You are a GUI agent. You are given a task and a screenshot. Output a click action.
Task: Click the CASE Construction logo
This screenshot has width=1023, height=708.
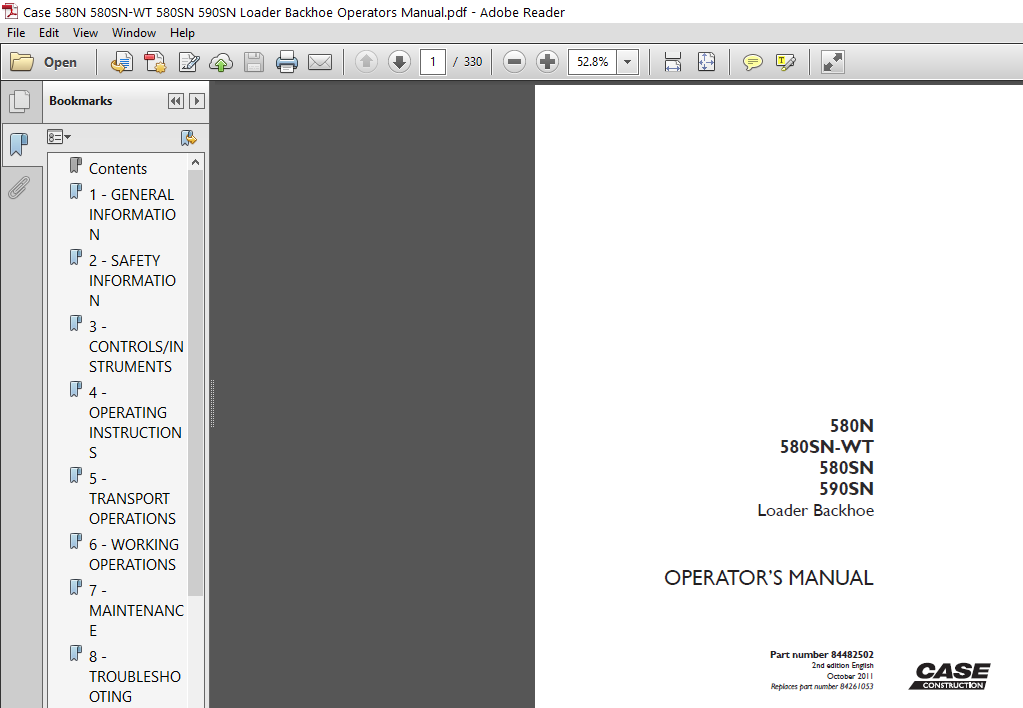point(950,676)
